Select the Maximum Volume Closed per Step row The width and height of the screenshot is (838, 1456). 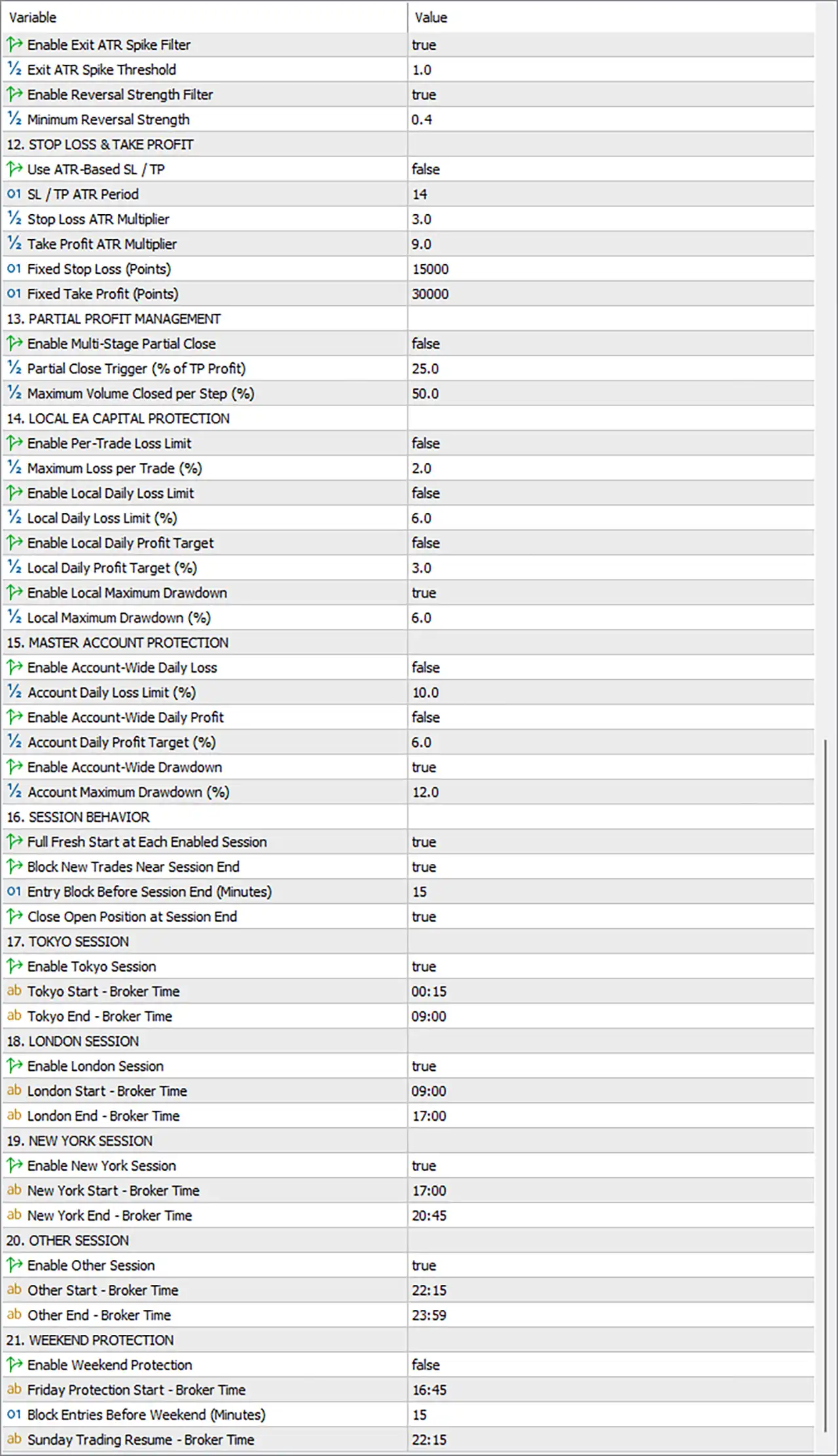click(409, 393)
